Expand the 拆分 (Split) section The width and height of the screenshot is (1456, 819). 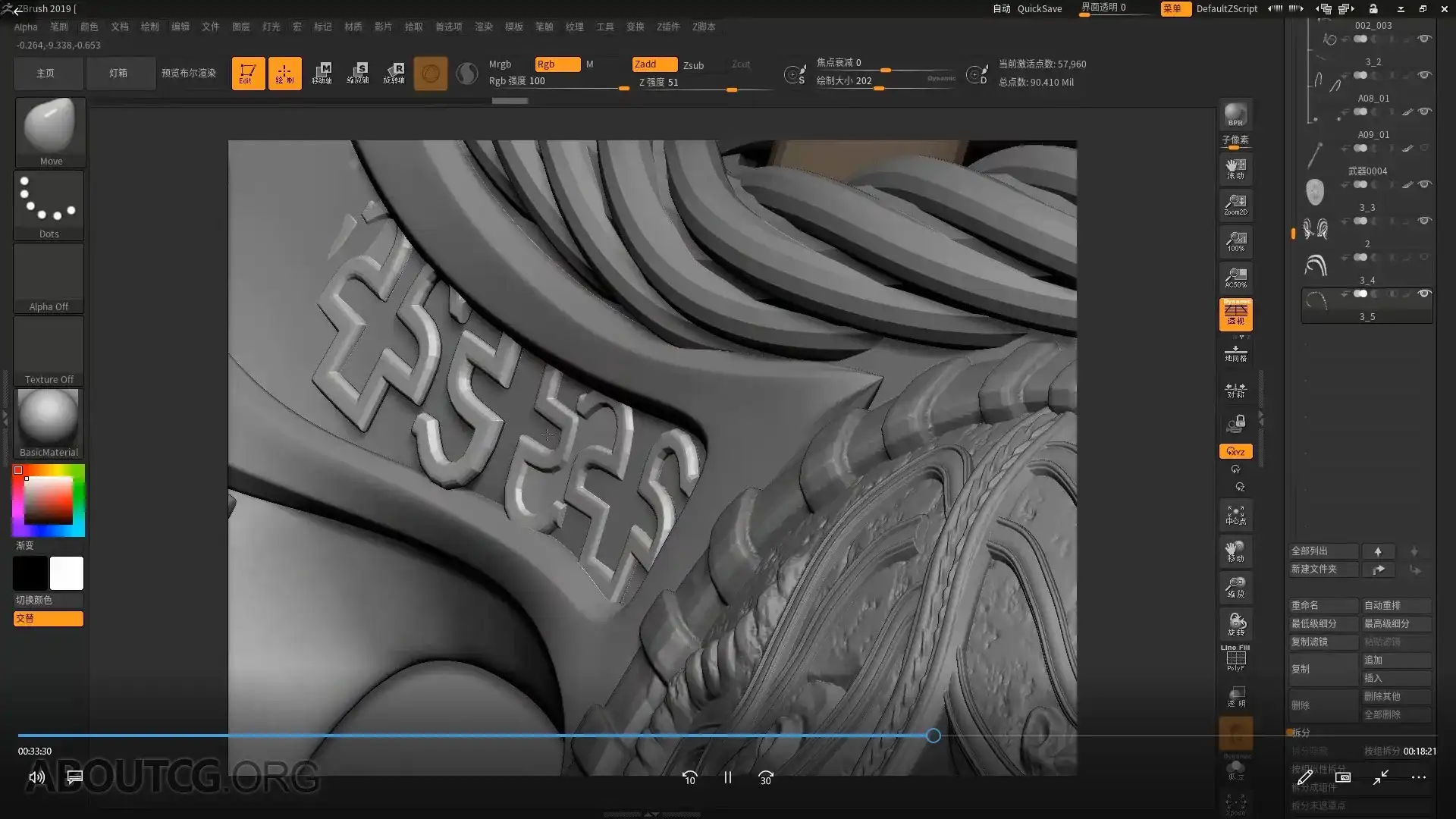[x=1301, y=733]
